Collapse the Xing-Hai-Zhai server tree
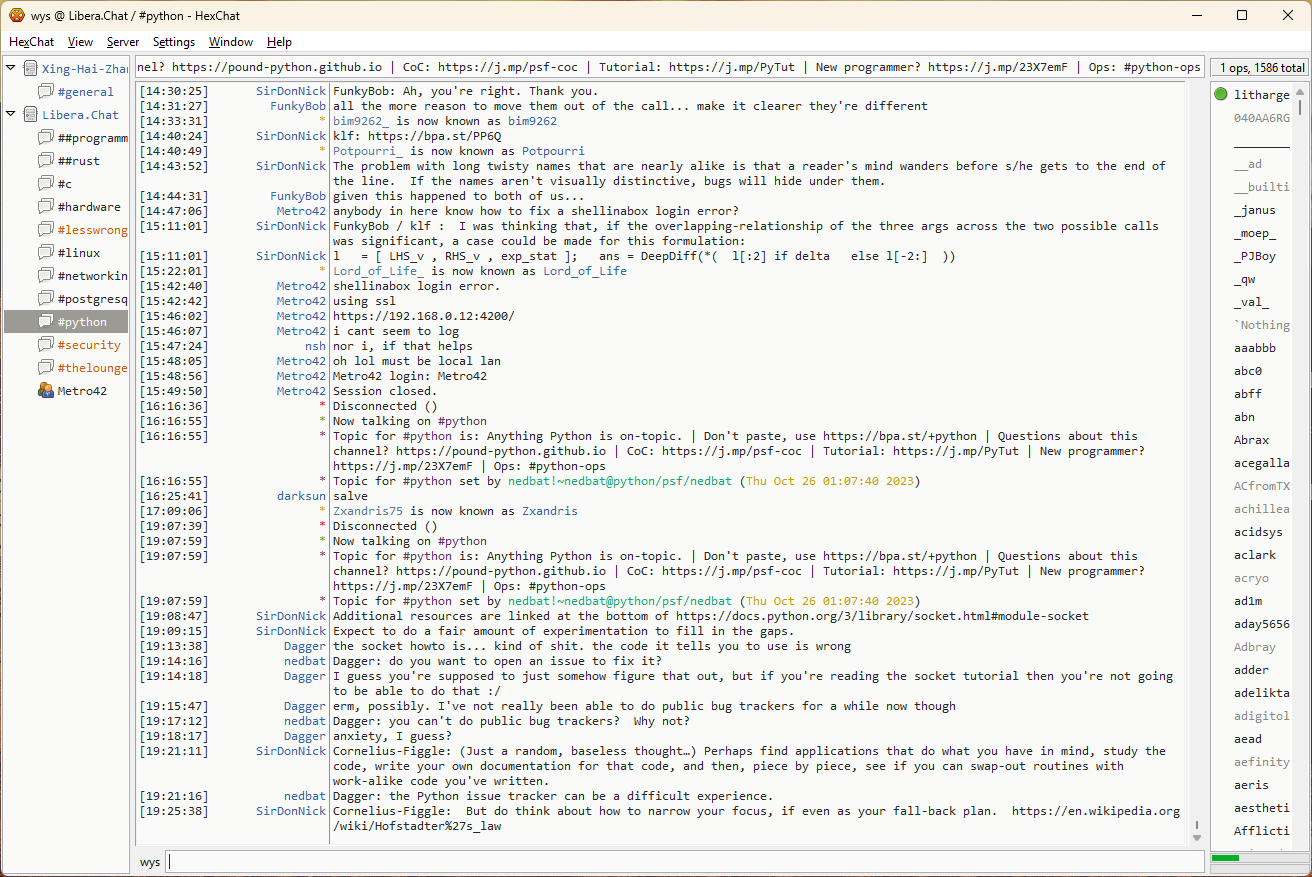The width and height of the screenshot is (1312, 877). pos(11,69)
